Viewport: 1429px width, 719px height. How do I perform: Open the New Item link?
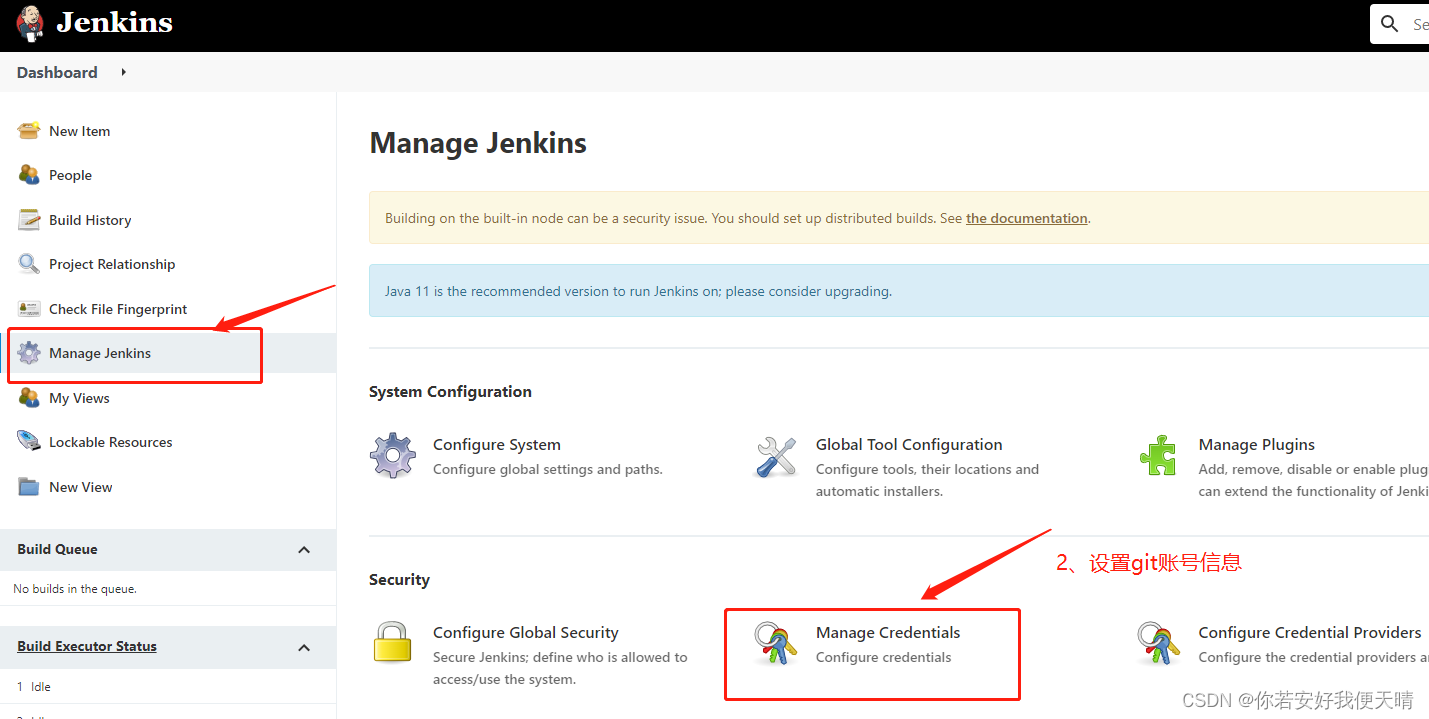click(x=79, y=131)
